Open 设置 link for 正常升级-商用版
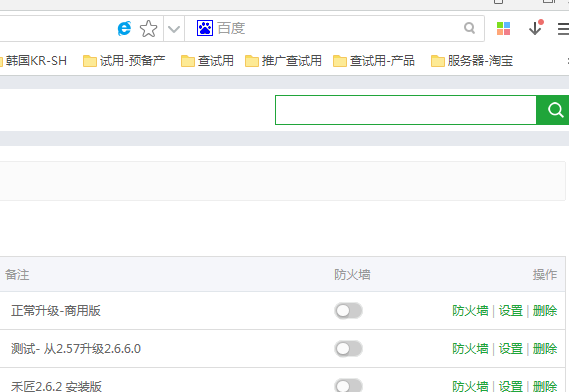 [x=511, y=311]
